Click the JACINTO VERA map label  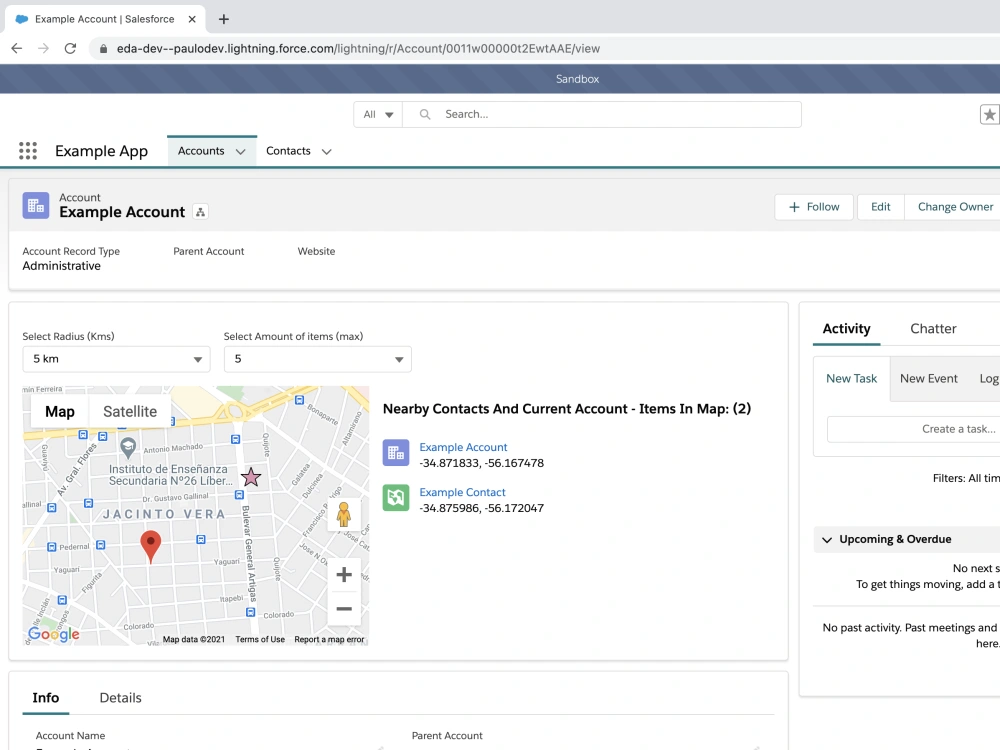pos(164,514)
